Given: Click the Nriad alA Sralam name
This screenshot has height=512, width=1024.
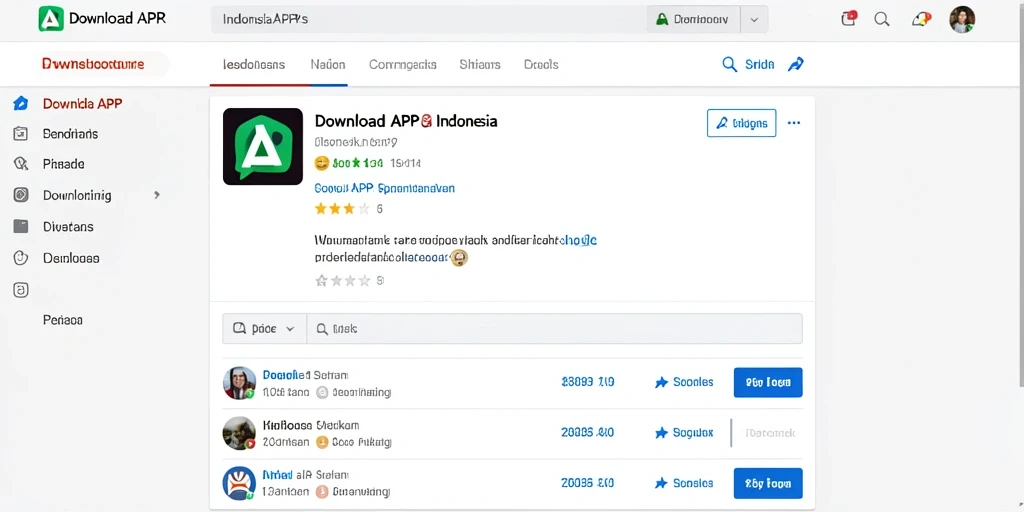Looking at the screenshot, I should coord(306,475).
